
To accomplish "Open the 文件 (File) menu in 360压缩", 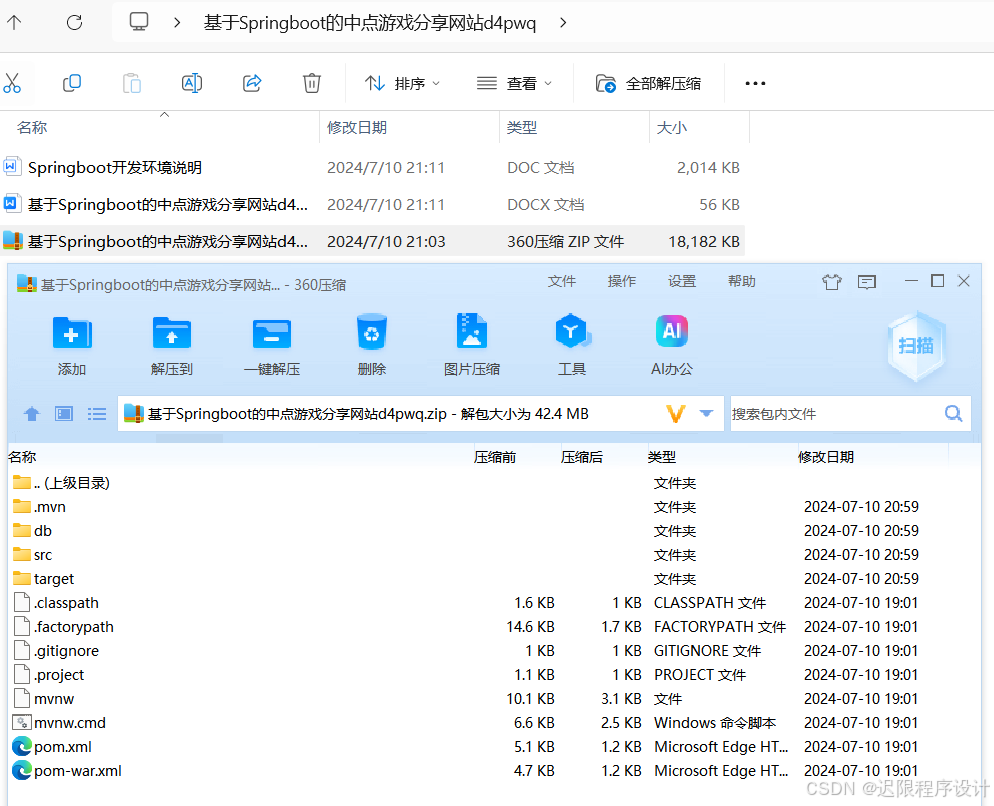I will tap(562, 281).
